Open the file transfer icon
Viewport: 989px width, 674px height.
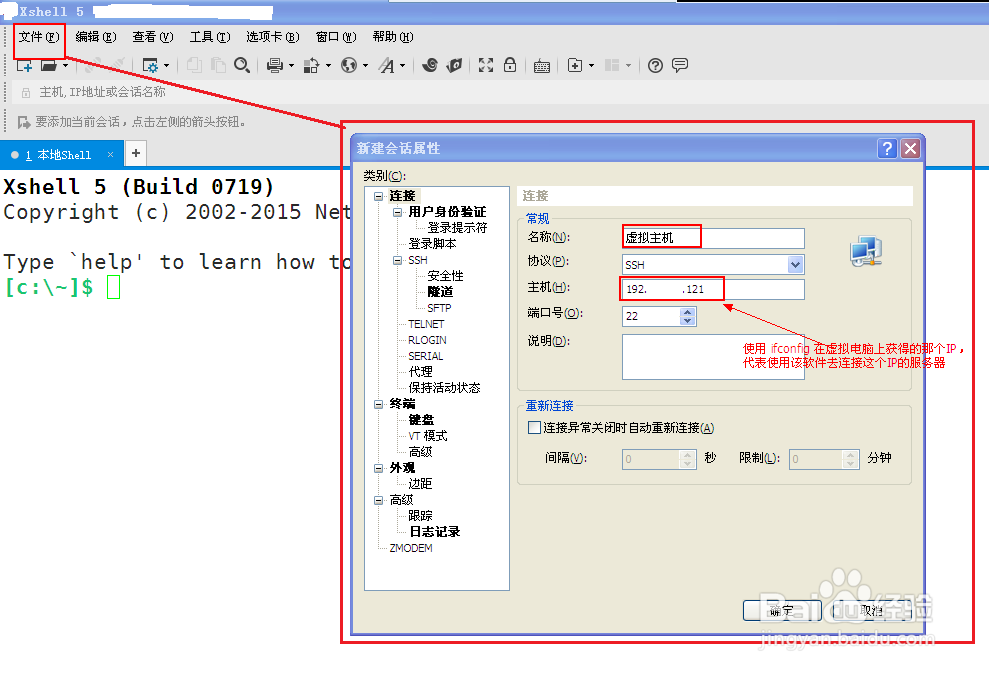pos(312,66)
